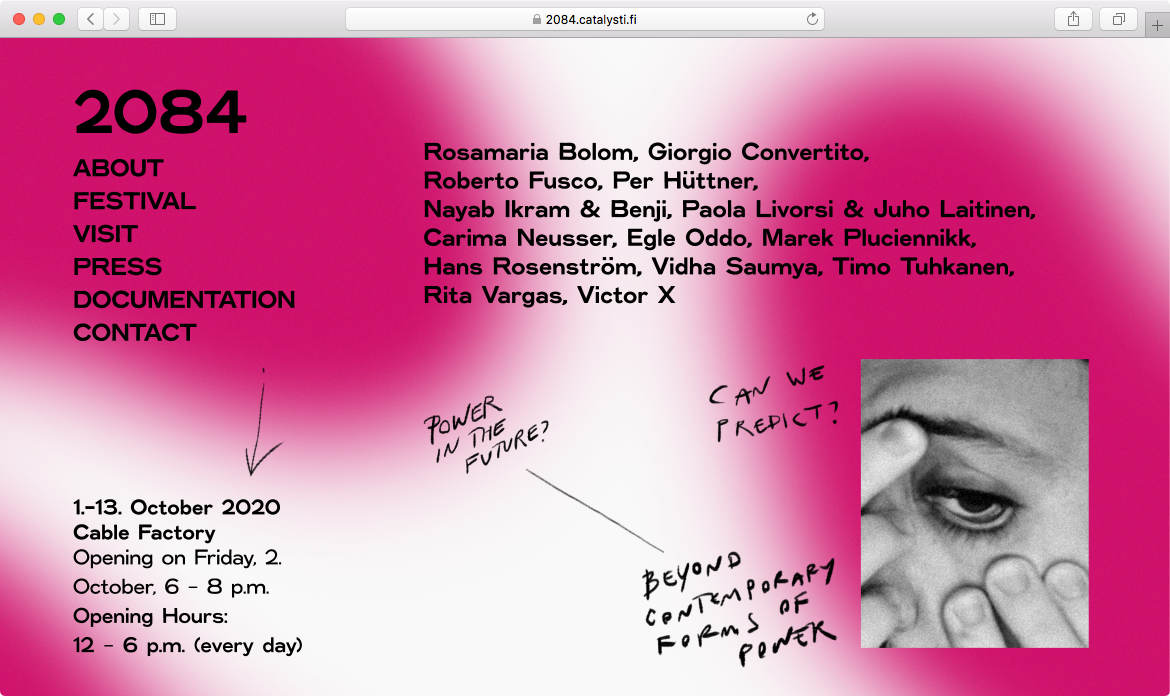Image resolution: width=1170 pixels, height=696 pixels.
Task: Close the Safari window with red button
Action: click(x=19, y=19)
